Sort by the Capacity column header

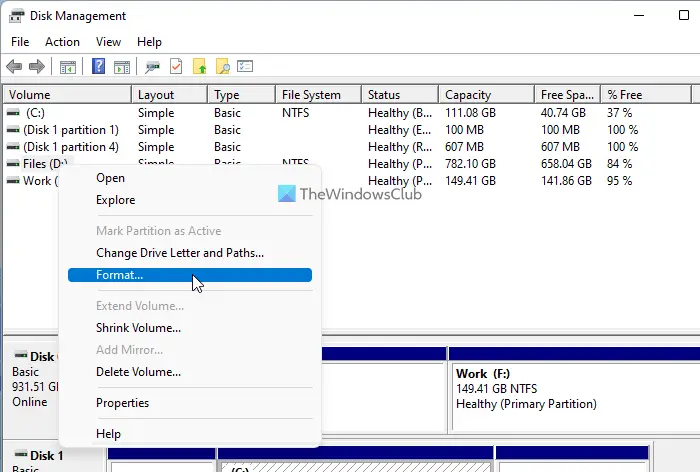[x=486, y=95]
